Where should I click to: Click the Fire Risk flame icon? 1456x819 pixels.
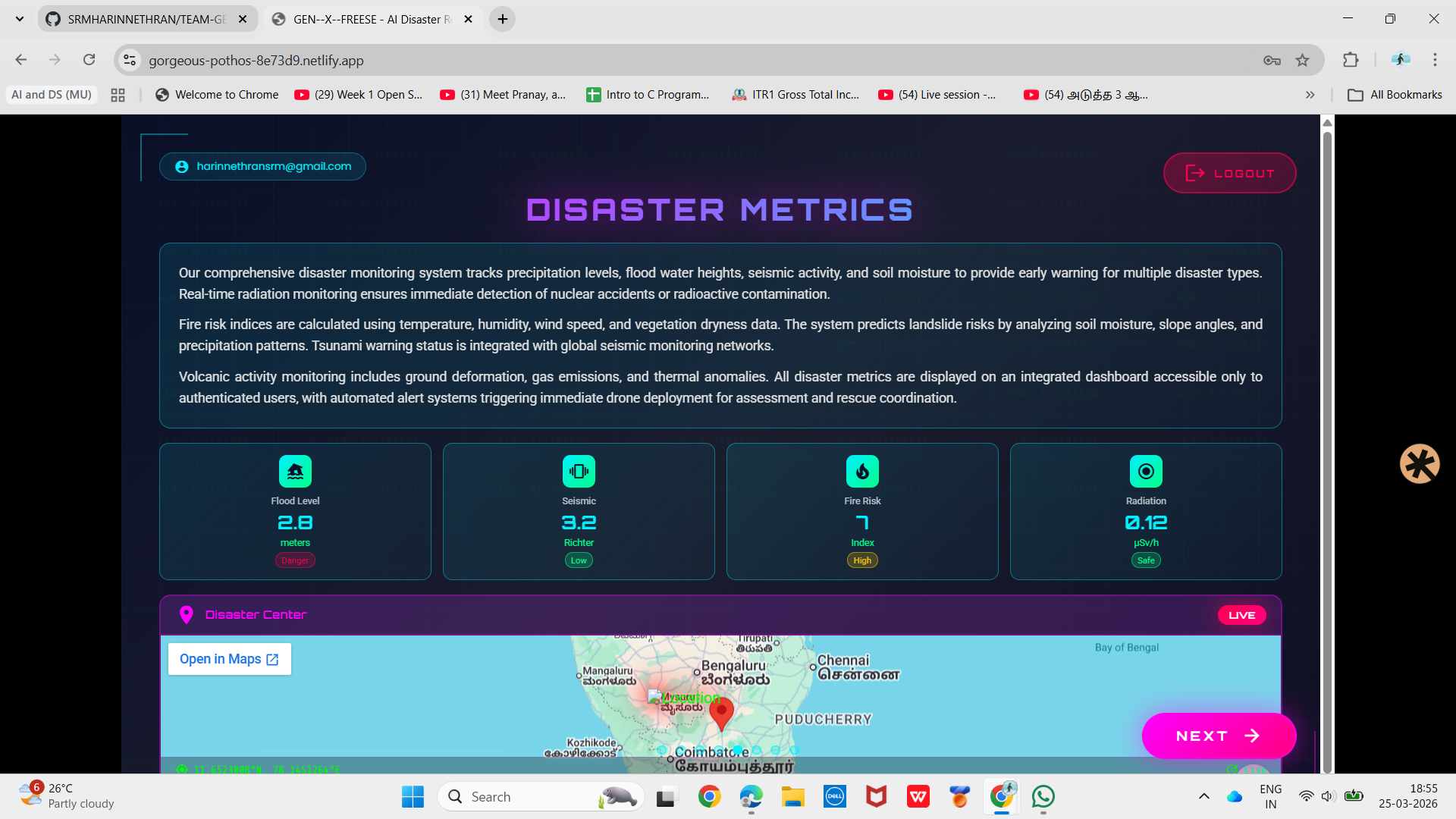[x=862, y=471]
